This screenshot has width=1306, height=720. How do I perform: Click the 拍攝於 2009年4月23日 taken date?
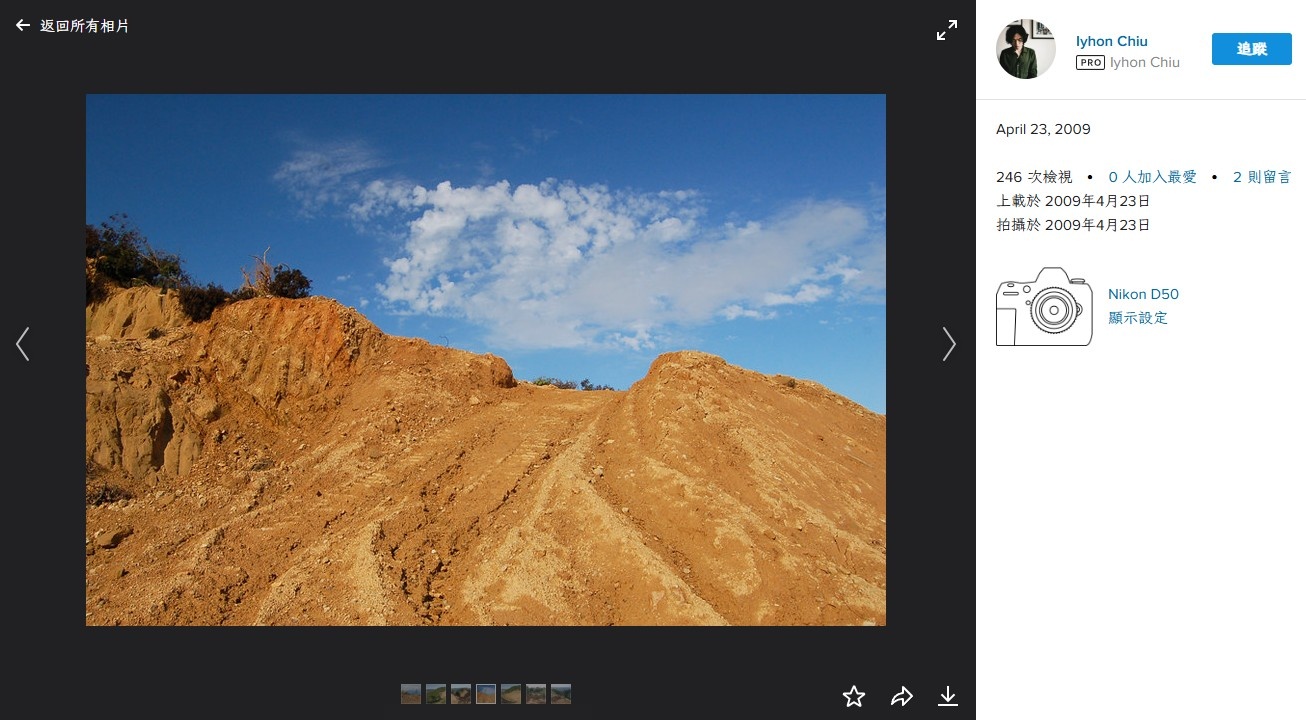tap(1073, 225)
